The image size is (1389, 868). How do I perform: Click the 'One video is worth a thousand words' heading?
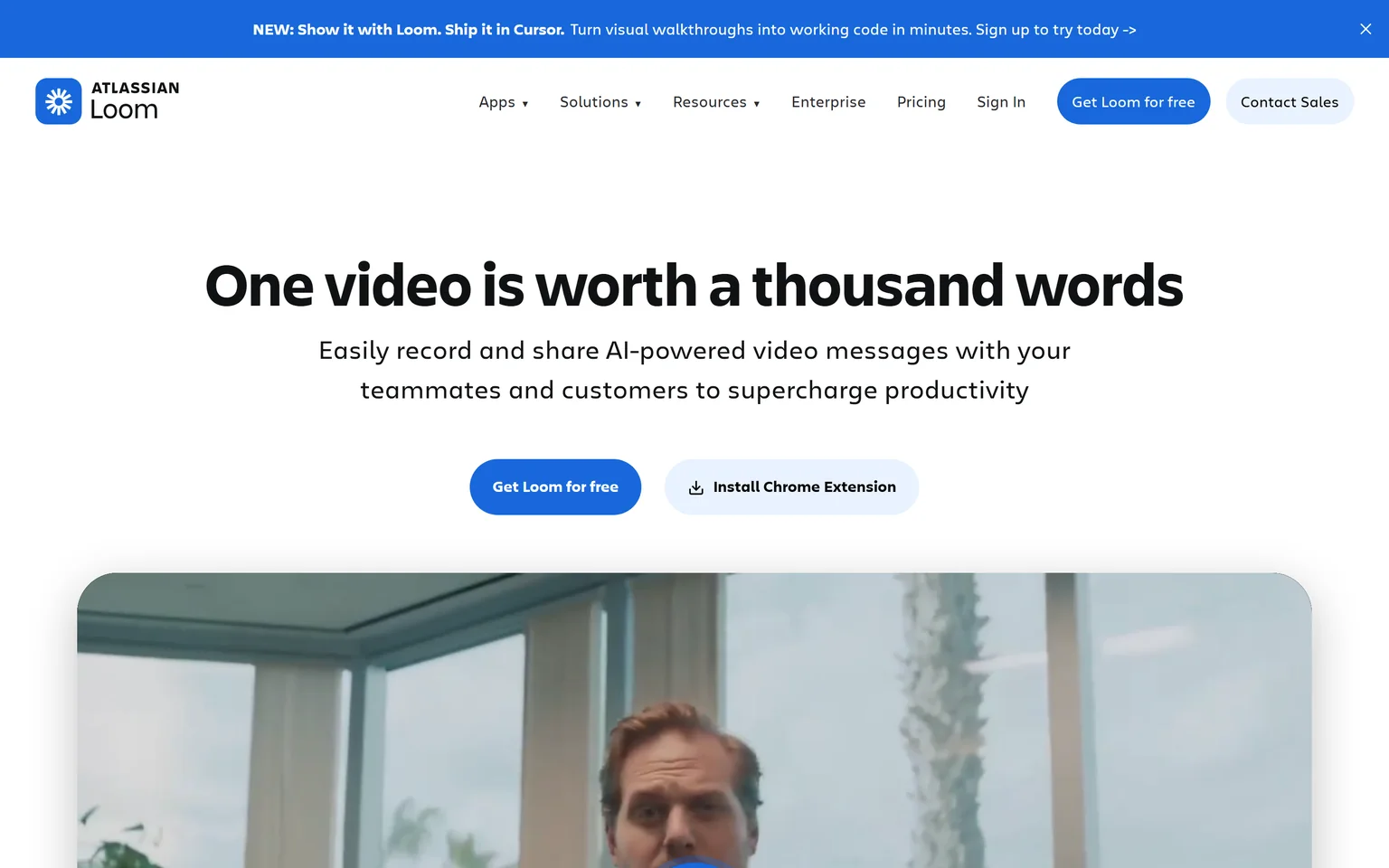pos(694,286)
